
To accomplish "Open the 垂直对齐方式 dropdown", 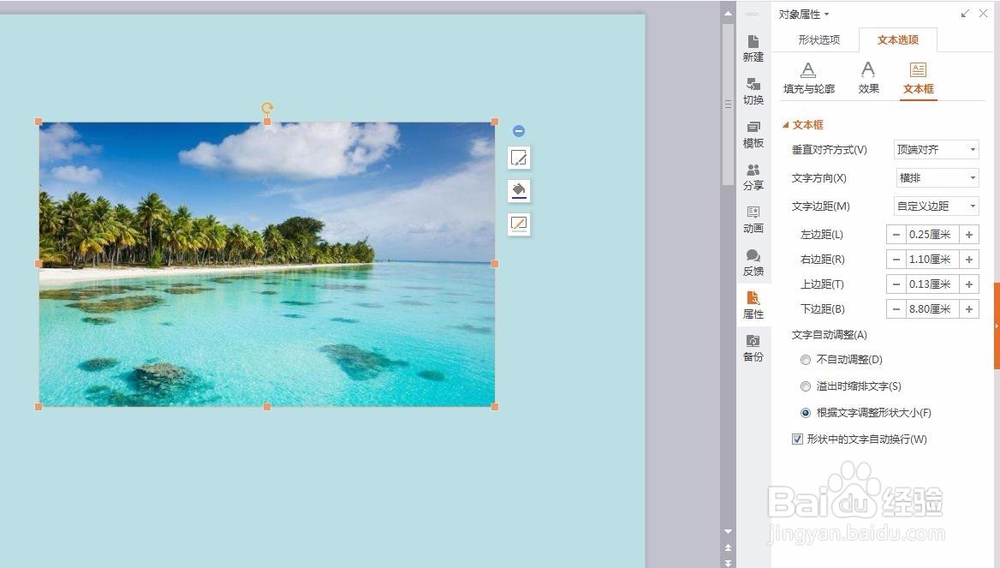I will 936,150.
